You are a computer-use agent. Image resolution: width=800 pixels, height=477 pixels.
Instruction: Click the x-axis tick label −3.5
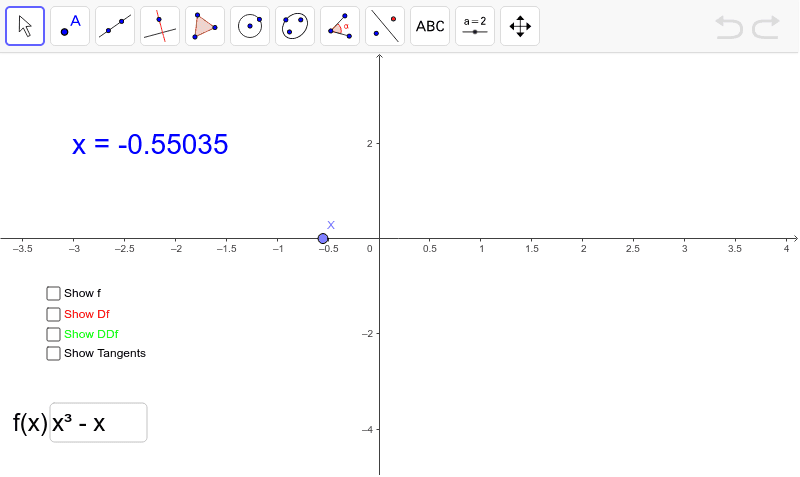(22, 248)
